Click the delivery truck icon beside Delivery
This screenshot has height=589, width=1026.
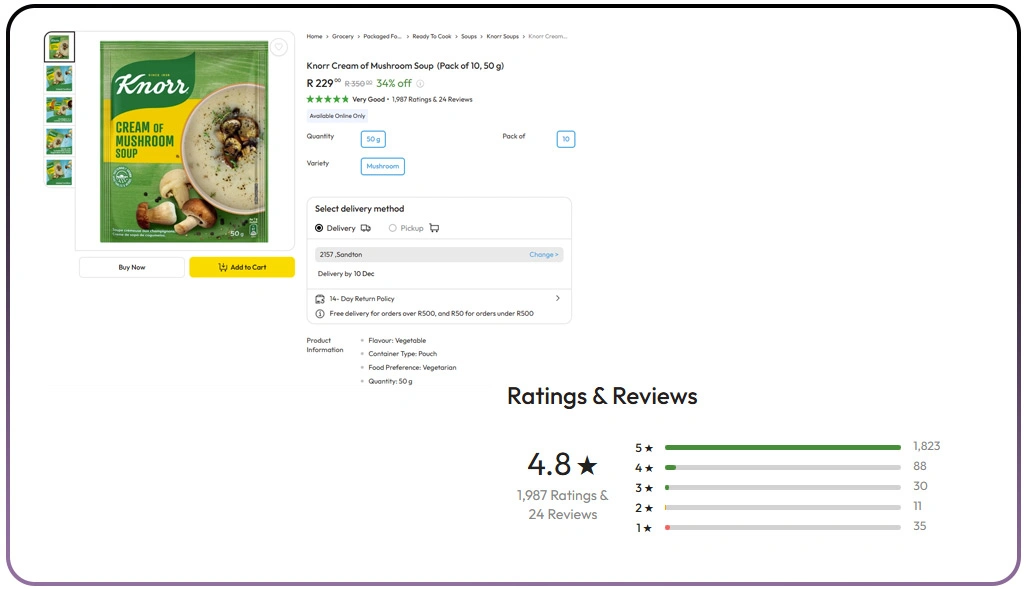[366, 228]
